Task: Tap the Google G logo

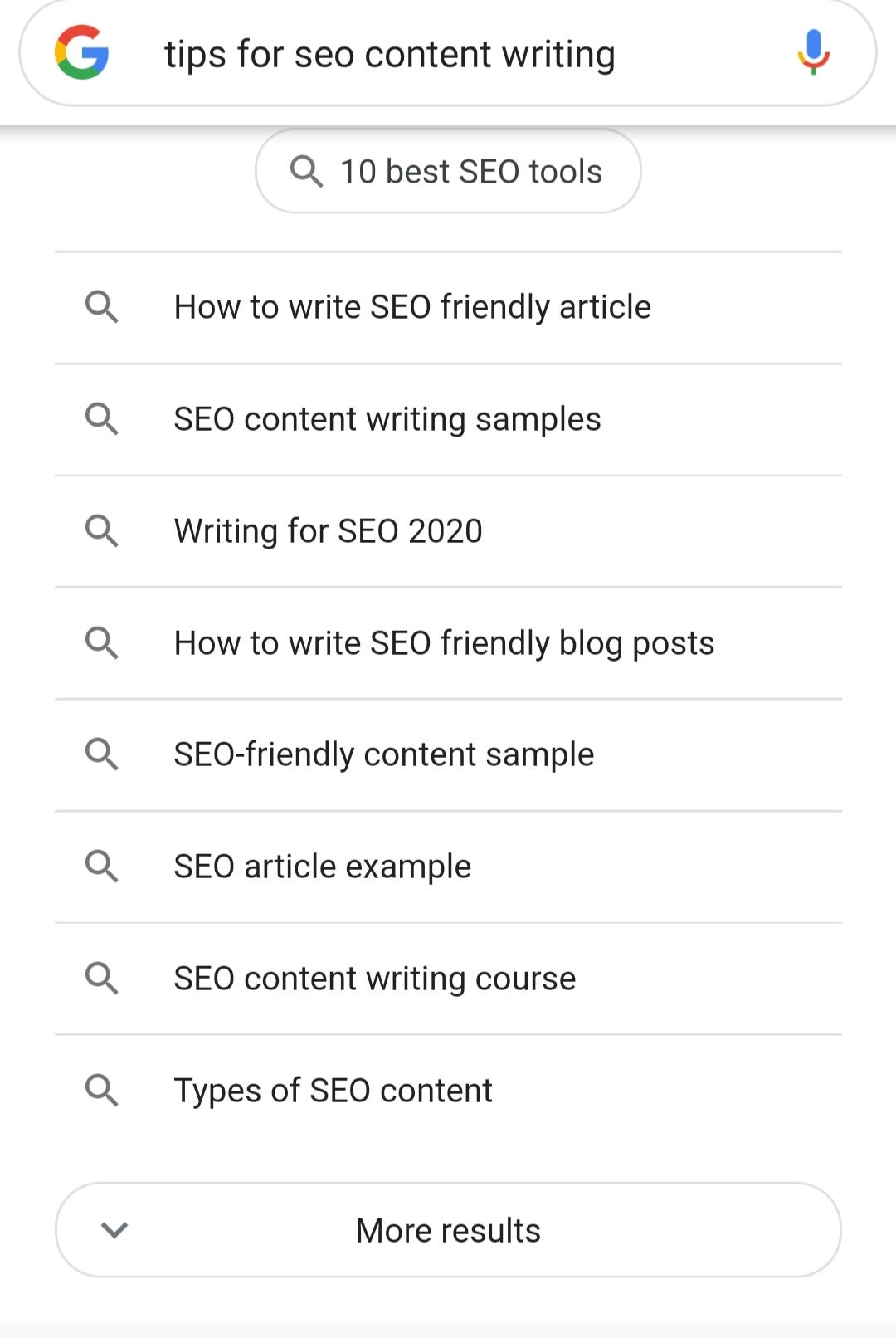Action: pyautogui.click(x=81, y=53)
